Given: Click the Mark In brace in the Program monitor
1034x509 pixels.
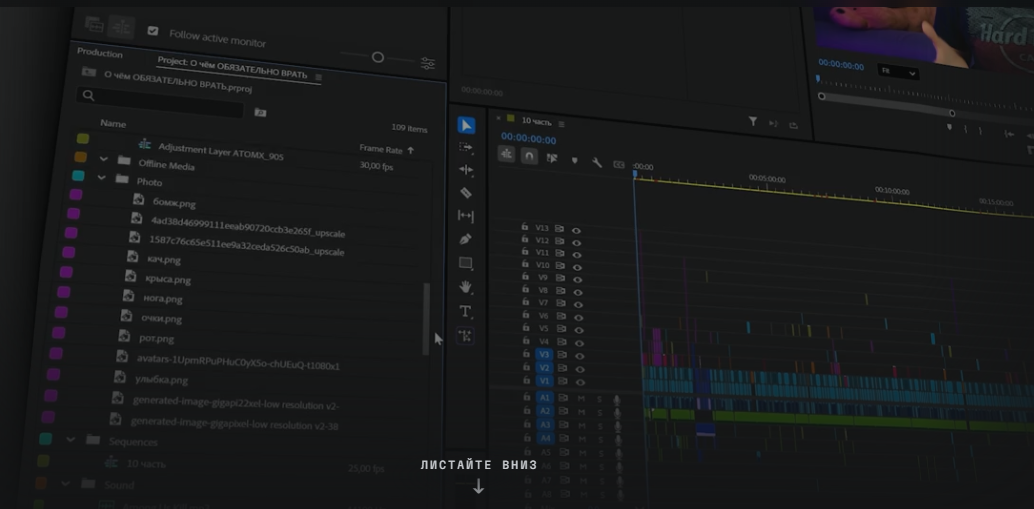Looking at the screenshot, I should tap(966, 129).
